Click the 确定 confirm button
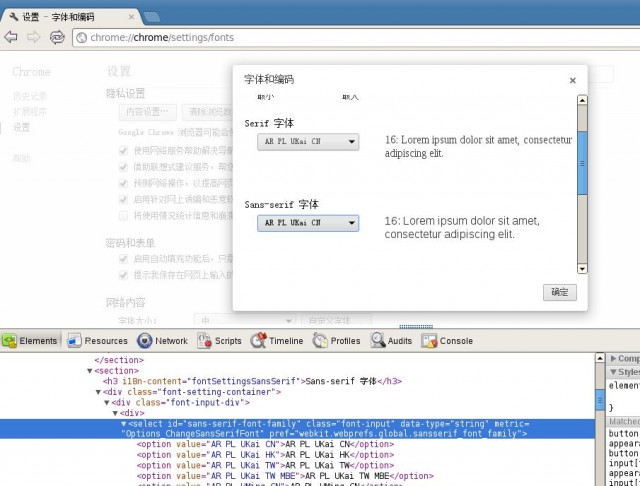640x486 pixels. (560, 292)
